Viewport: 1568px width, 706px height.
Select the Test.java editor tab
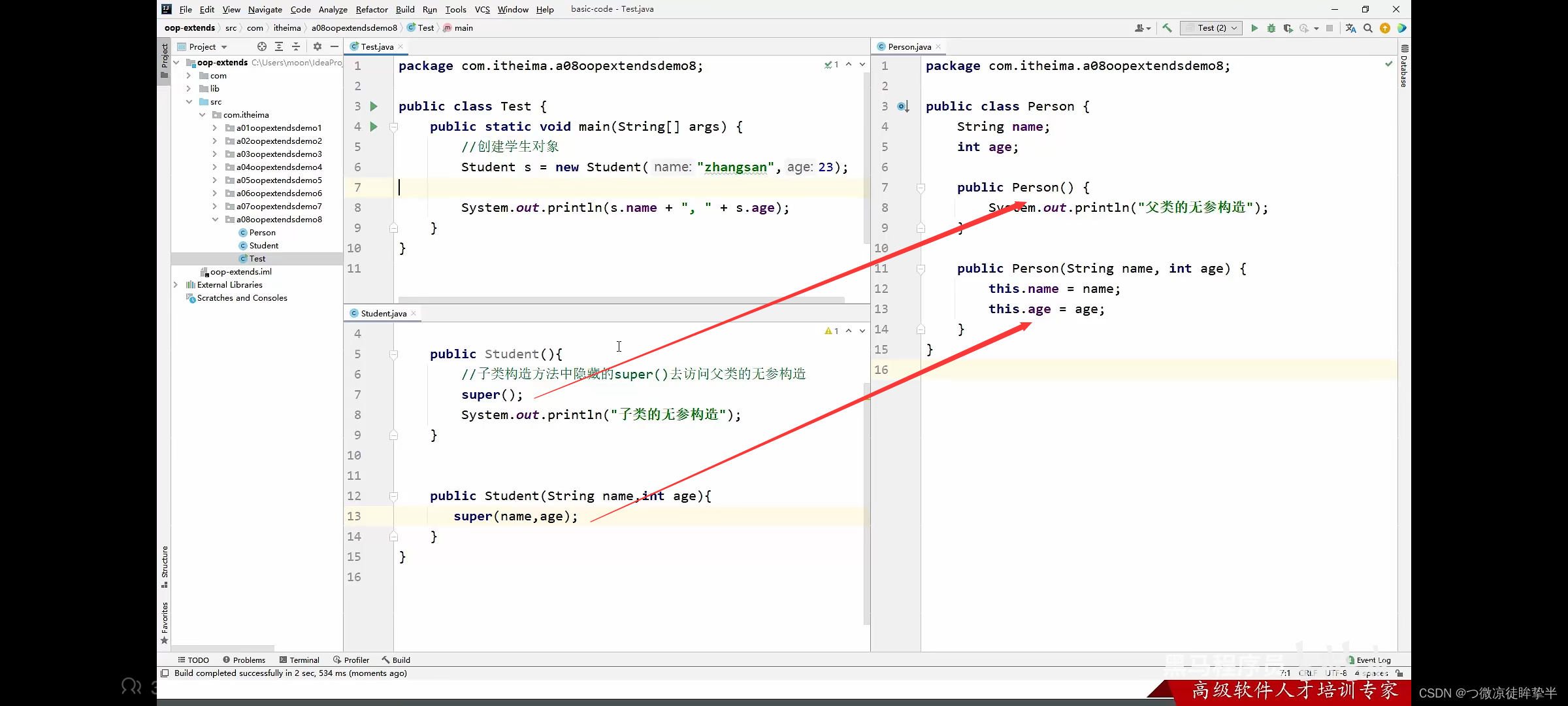(x=378, y=46)
